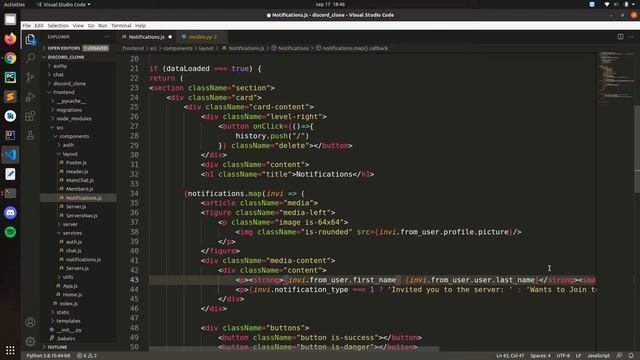Viewport: 640px width, 360px height.
Task: Collapse the components folder
Action: click(x=74, y=136)
